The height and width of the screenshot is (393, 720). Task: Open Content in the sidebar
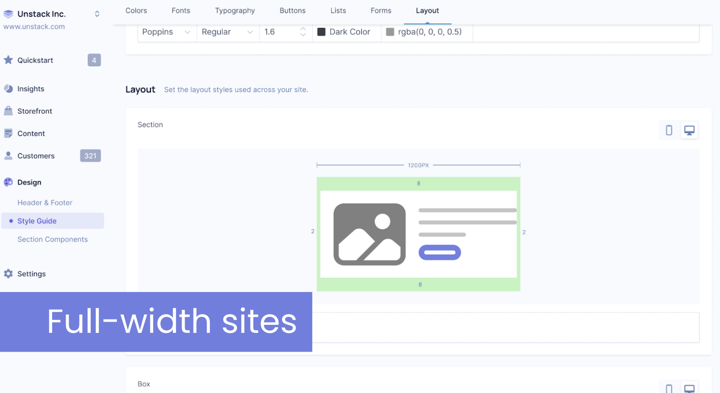31,134
